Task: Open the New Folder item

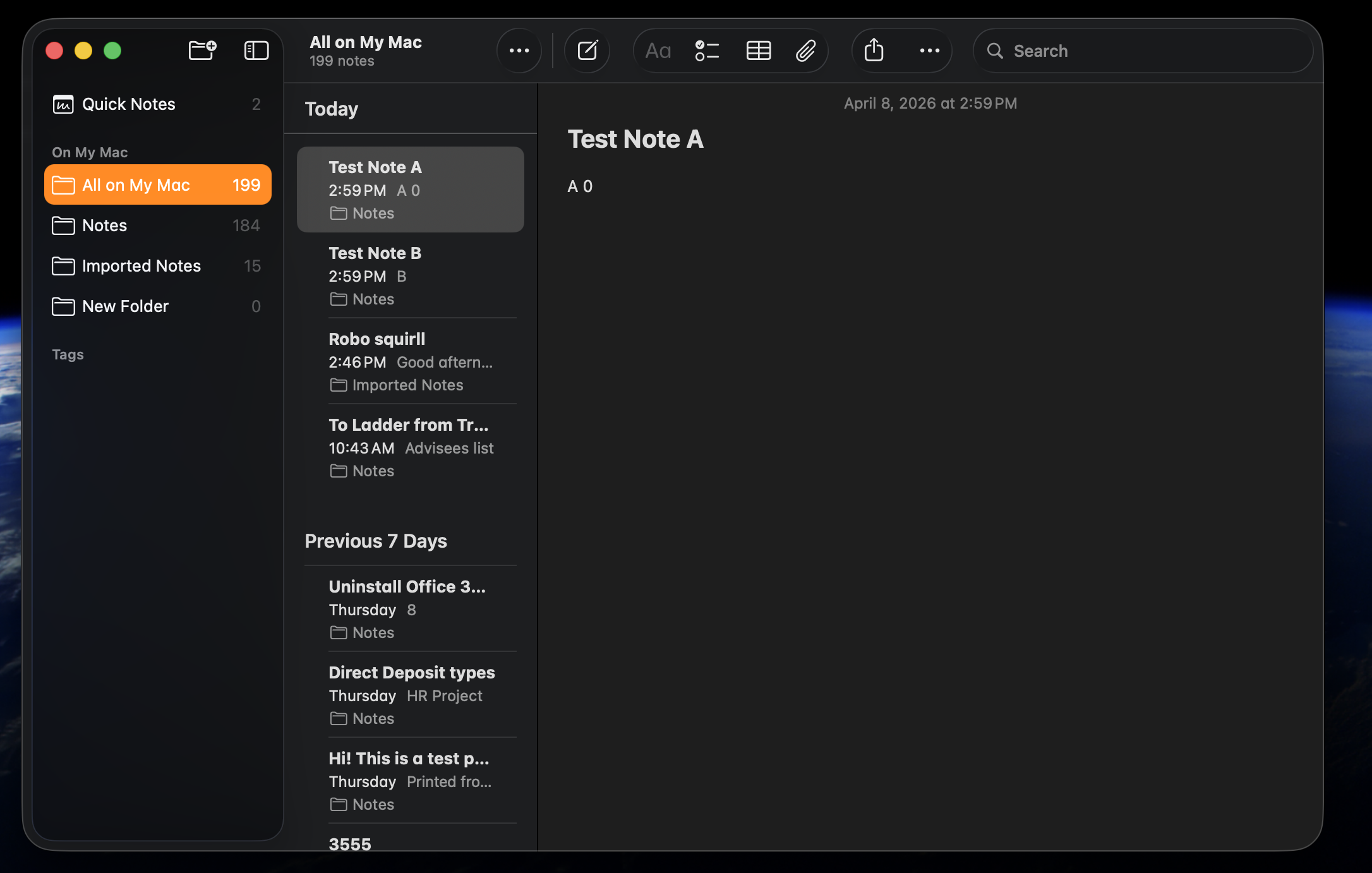Action: click(125, 306)
